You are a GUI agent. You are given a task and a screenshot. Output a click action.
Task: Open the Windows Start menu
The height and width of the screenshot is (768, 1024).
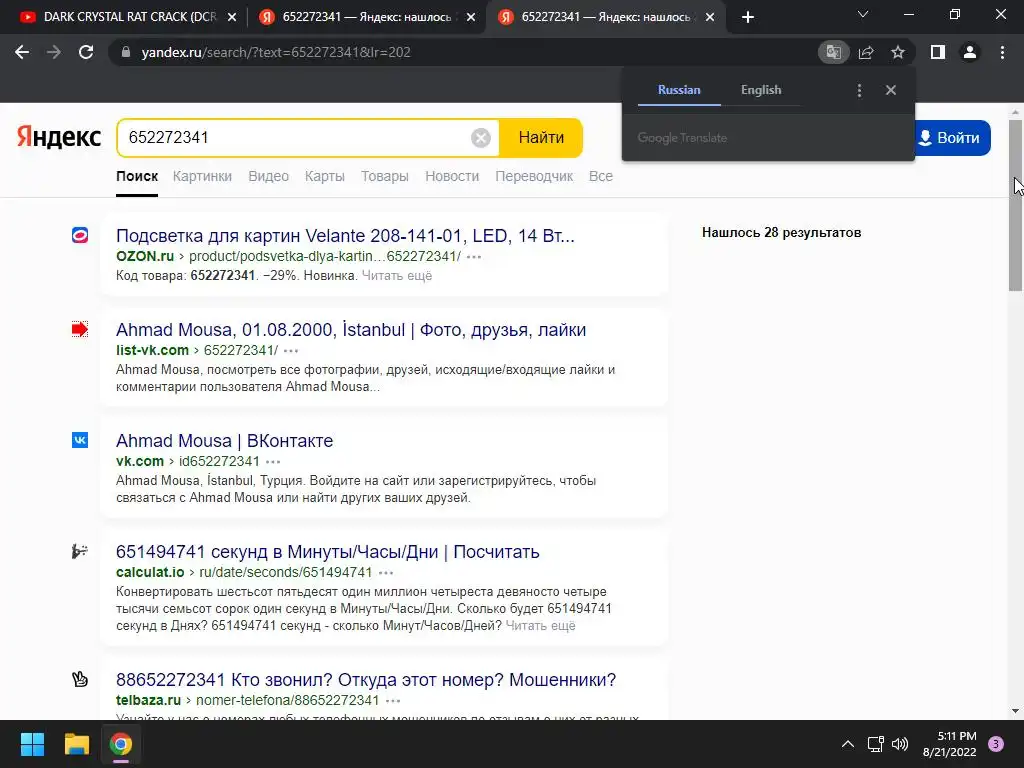coord(32,744)
